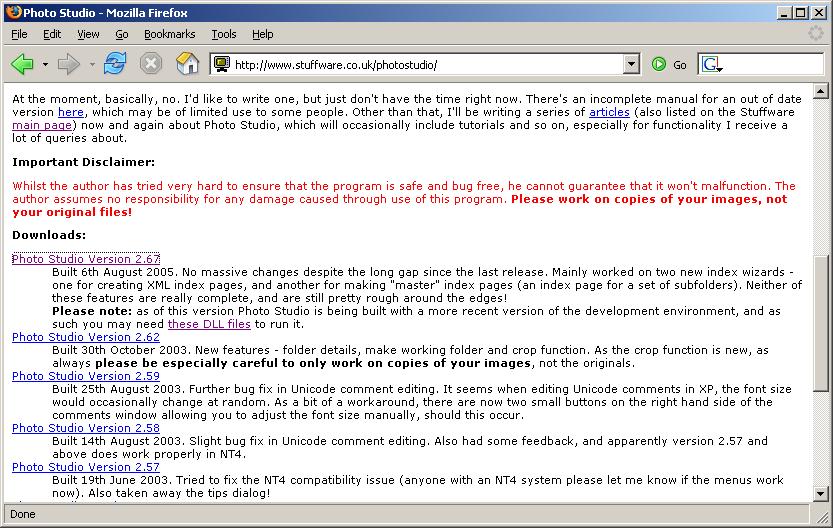Viewport: 833px width, 528px height.
Task: Click the 'Important Disclaimer:' heading
Action: pos(83,162)
